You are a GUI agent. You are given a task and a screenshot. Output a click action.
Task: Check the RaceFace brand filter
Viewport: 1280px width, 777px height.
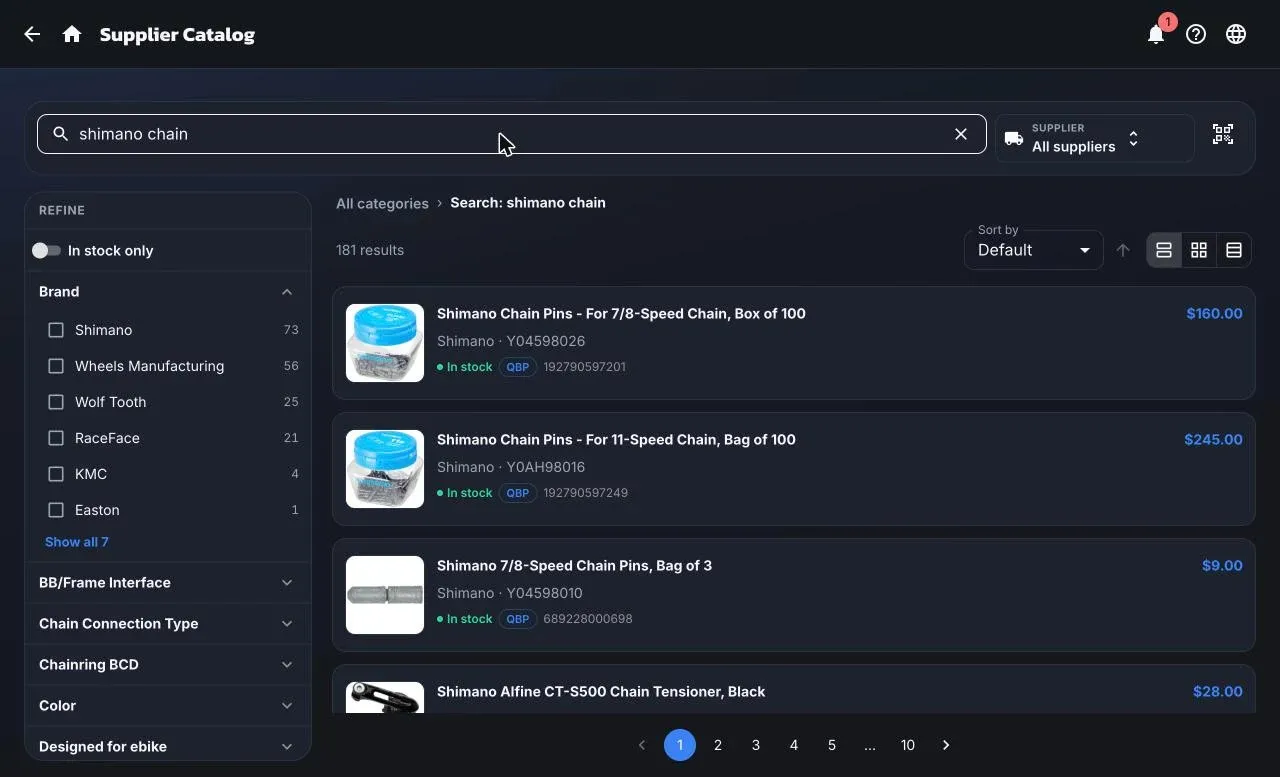56,438
